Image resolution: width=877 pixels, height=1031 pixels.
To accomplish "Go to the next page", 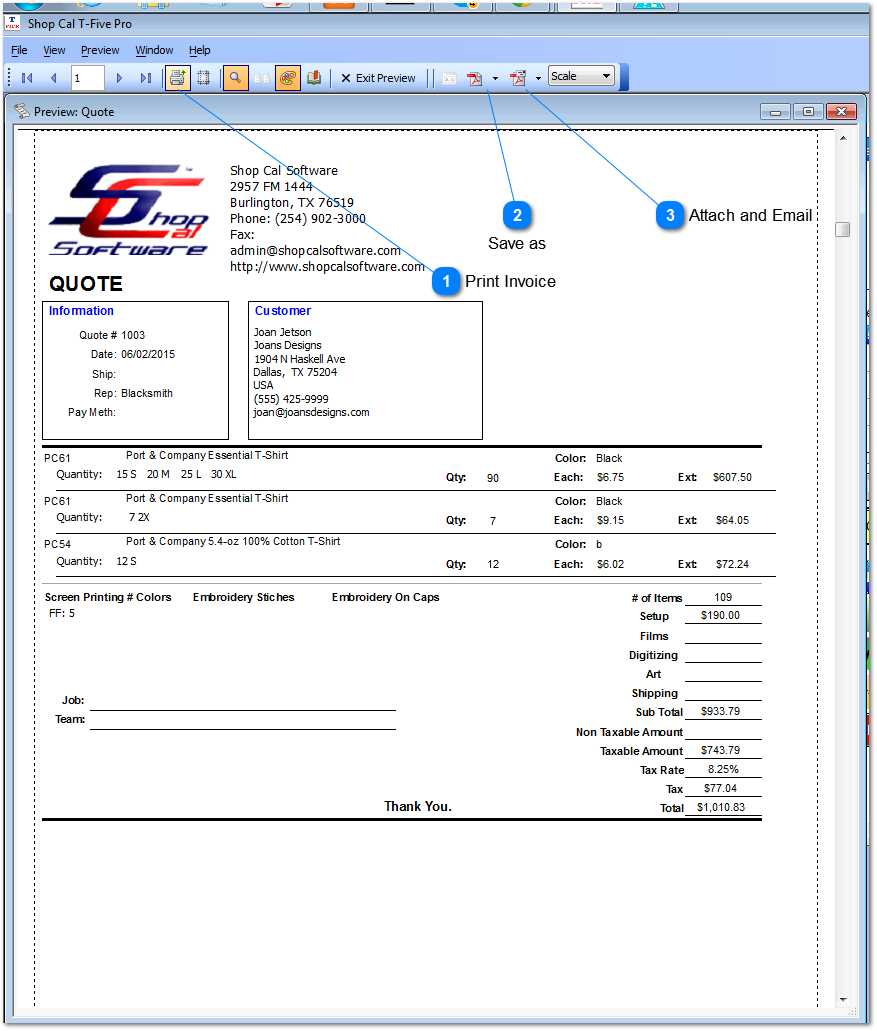I will point(119,78).
